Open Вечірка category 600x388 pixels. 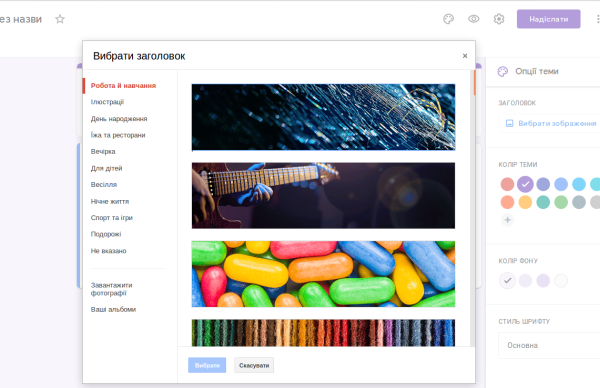pos(103,152)
